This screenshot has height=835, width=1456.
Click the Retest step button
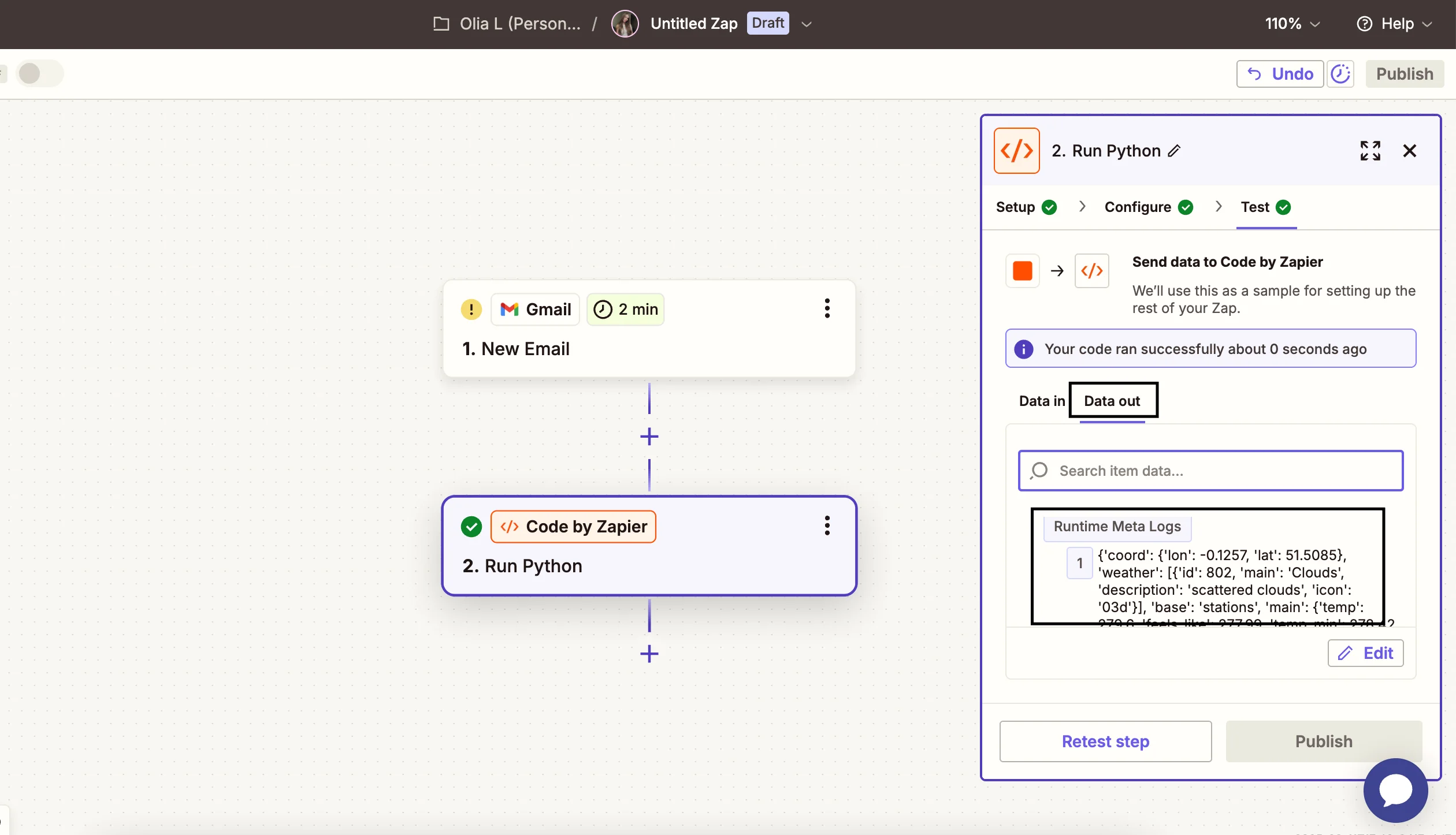1106,741
